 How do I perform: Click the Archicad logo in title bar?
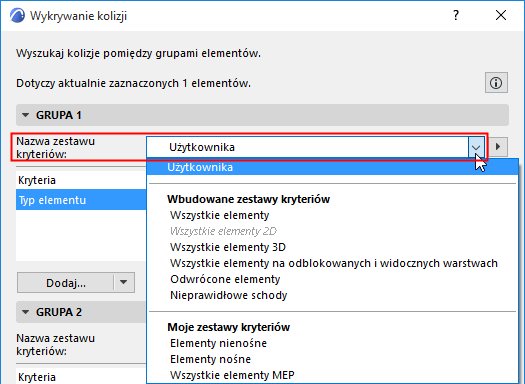coord(17,16)
